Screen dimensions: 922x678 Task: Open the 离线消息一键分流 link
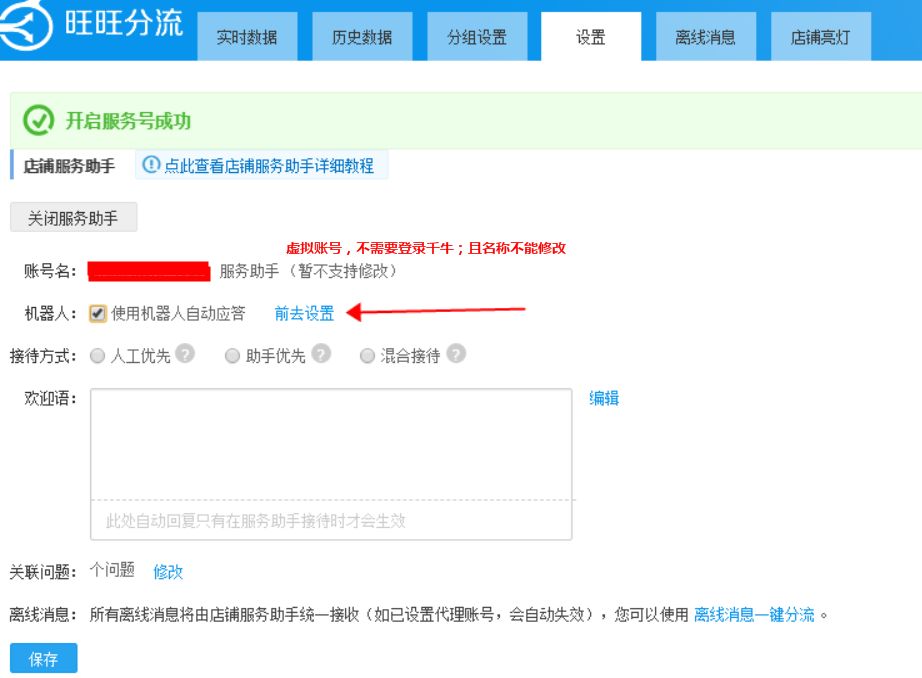(x=754, y=614)
